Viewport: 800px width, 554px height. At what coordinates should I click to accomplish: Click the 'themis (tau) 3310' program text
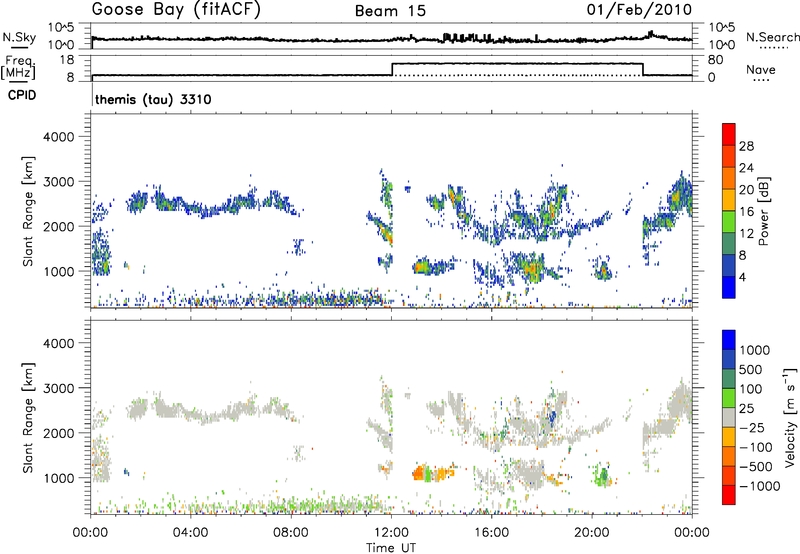point(153,99)
